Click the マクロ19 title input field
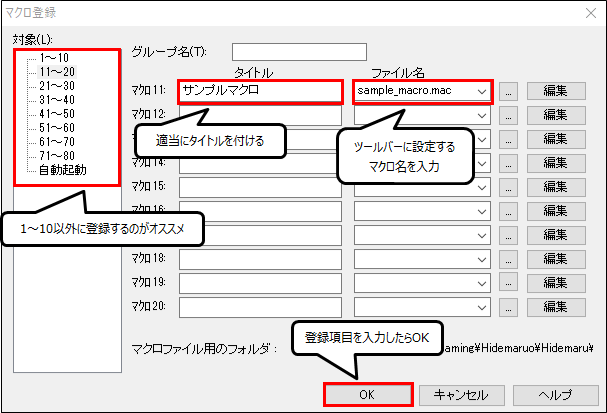607x413 pixels. (261, 283)
